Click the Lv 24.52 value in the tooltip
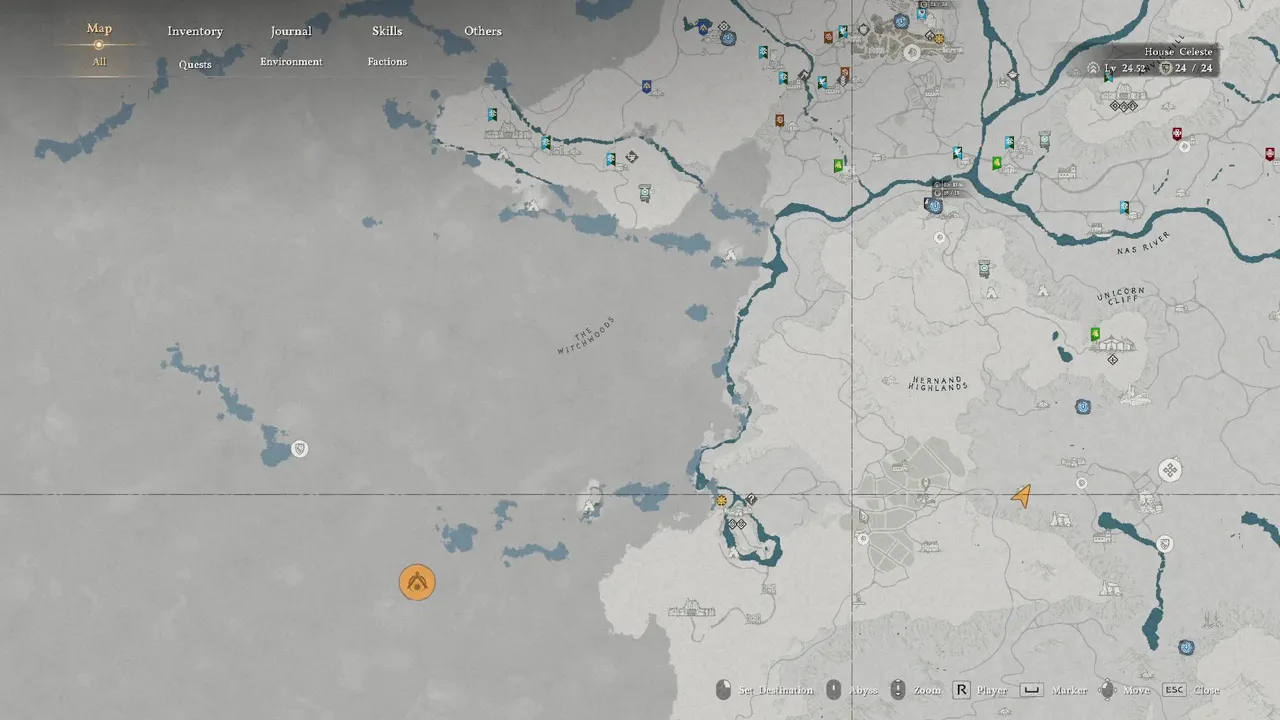 (x=1125, y=68)
